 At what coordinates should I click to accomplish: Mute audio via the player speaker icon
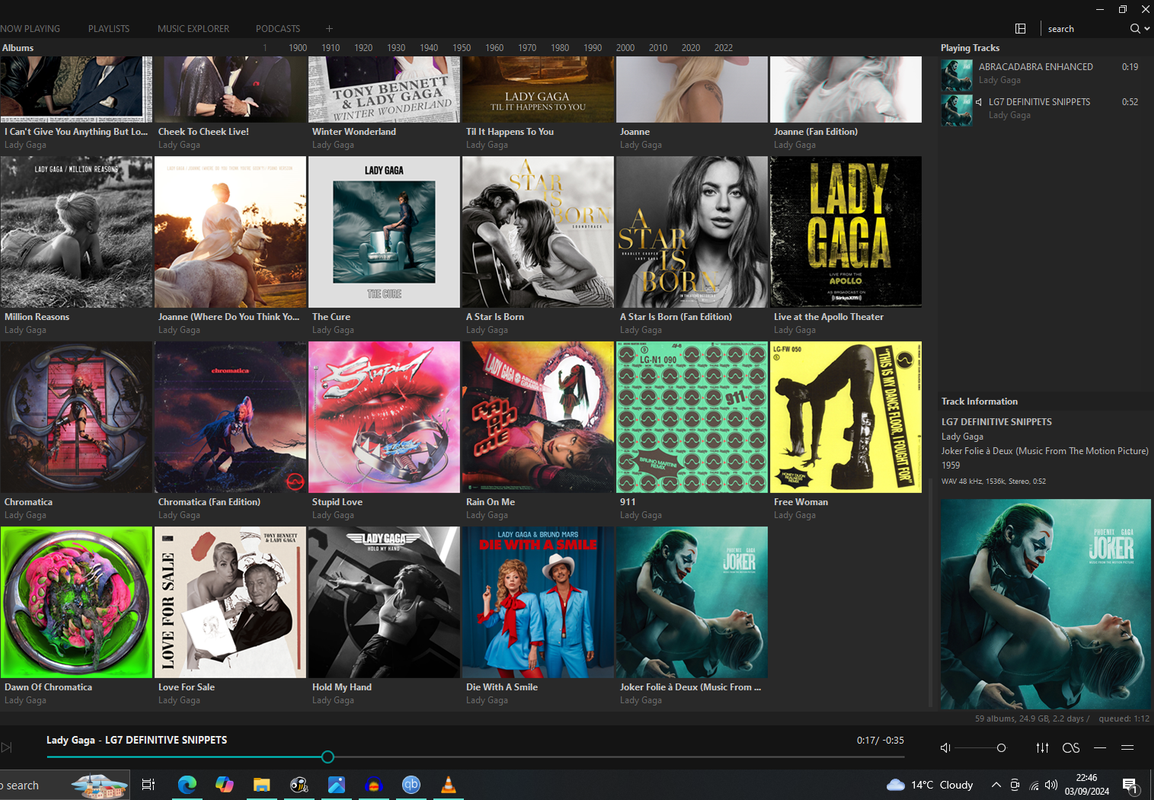pyautogui.click(x=946, y=748)
